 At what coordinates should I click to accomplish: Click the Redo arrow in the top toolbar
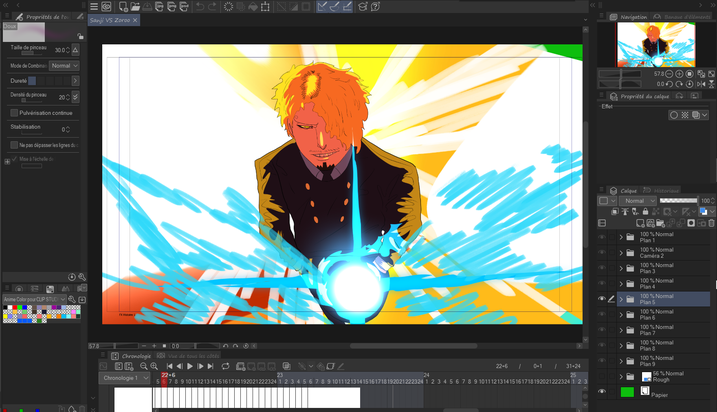212,7
